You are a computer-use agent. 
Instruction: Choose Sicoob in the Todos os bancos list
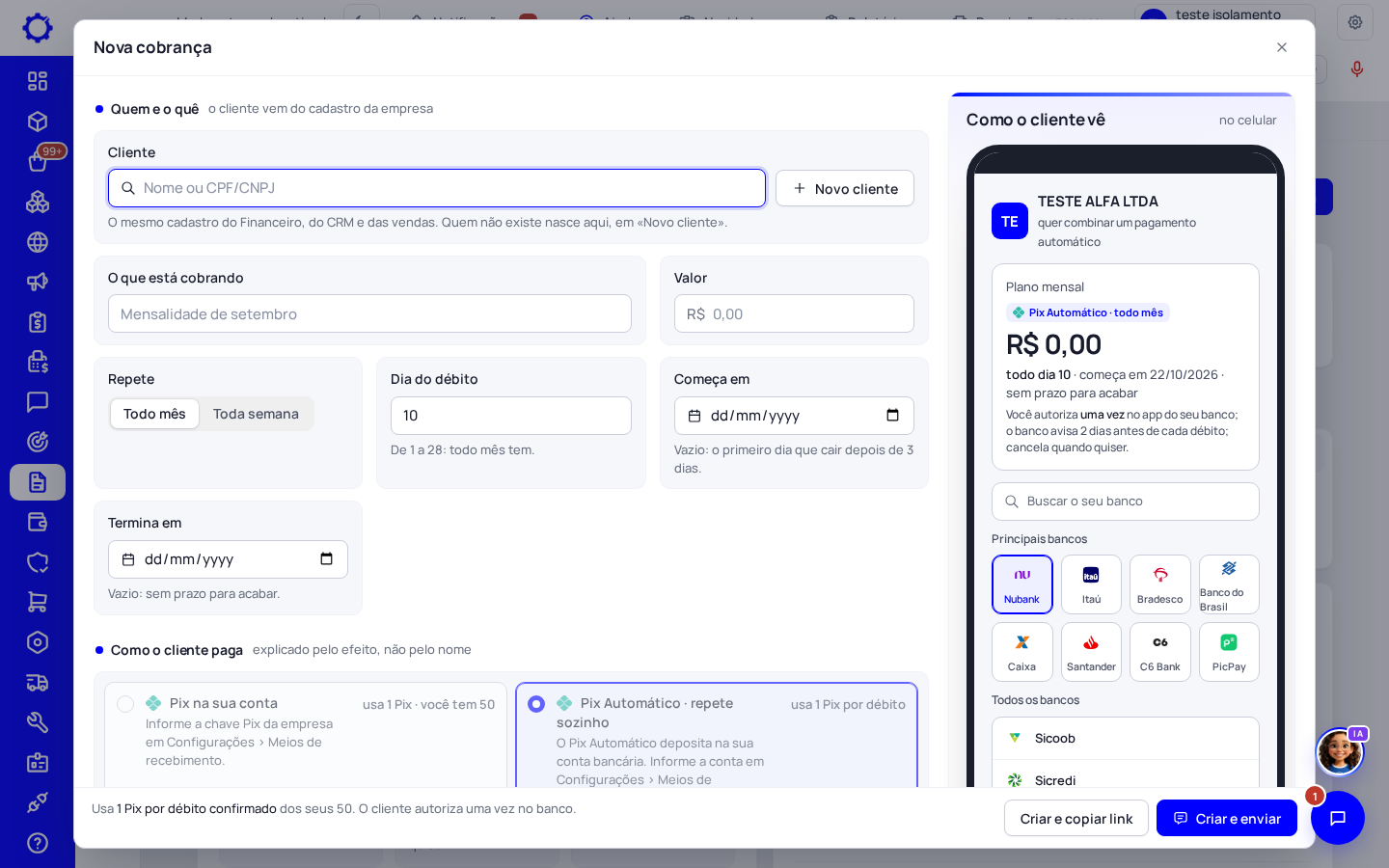click(x=1126, y=738)
